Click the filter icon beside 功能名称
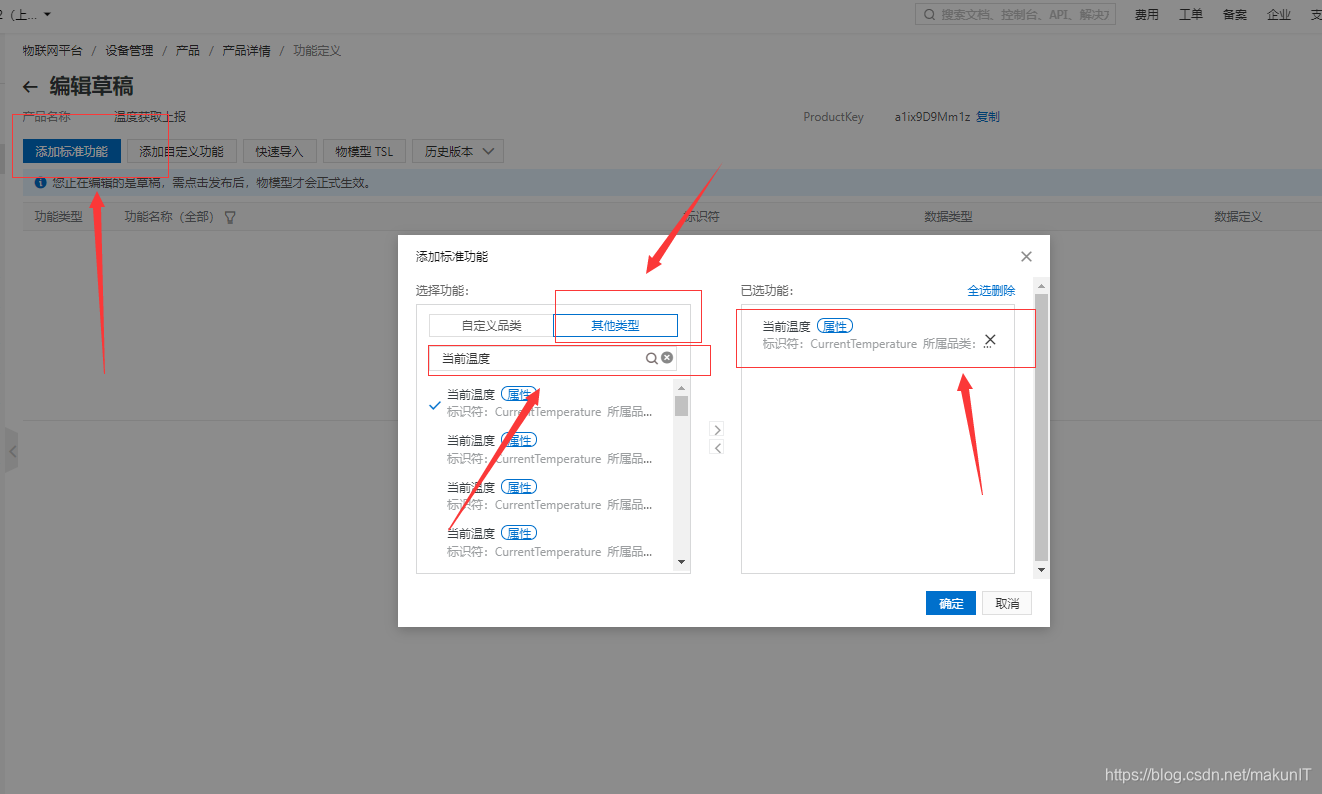The width and height of the screenshot is (1322, 794). coord(230,217)
